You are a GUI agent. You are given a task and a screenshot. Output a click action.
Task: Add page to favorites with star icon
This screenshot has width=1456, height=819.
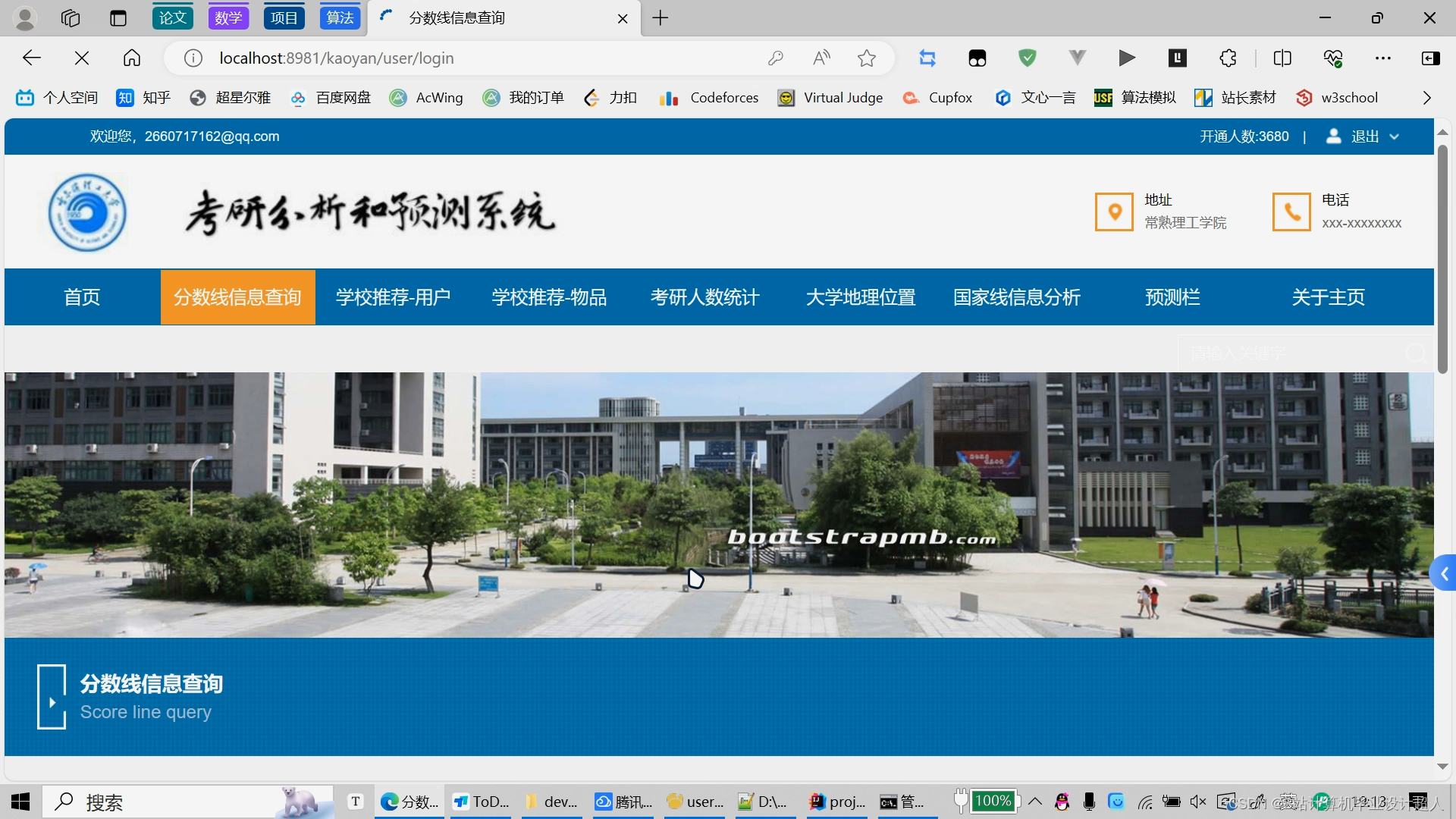(x=867, y=58)
